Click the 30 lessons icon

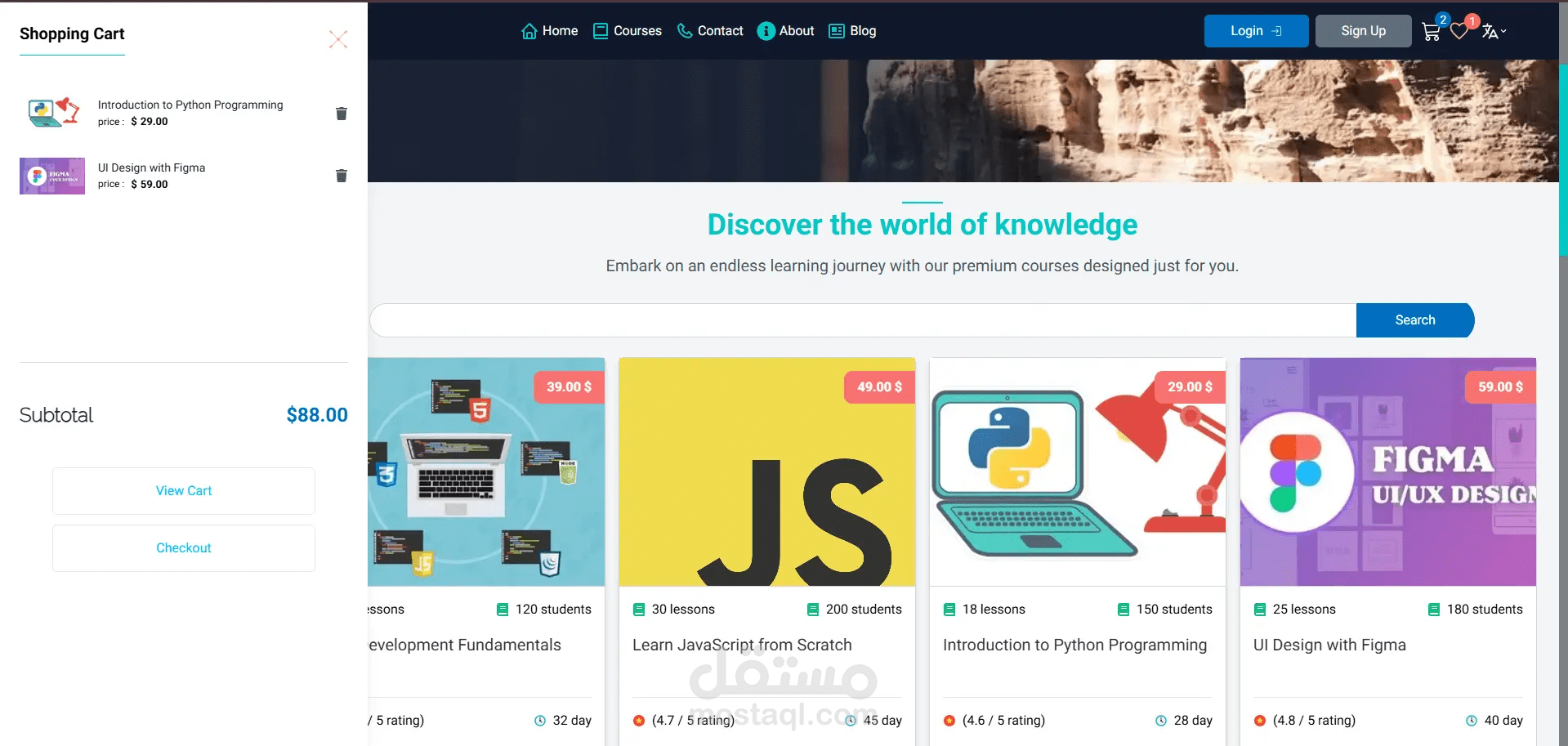[639, 610]
